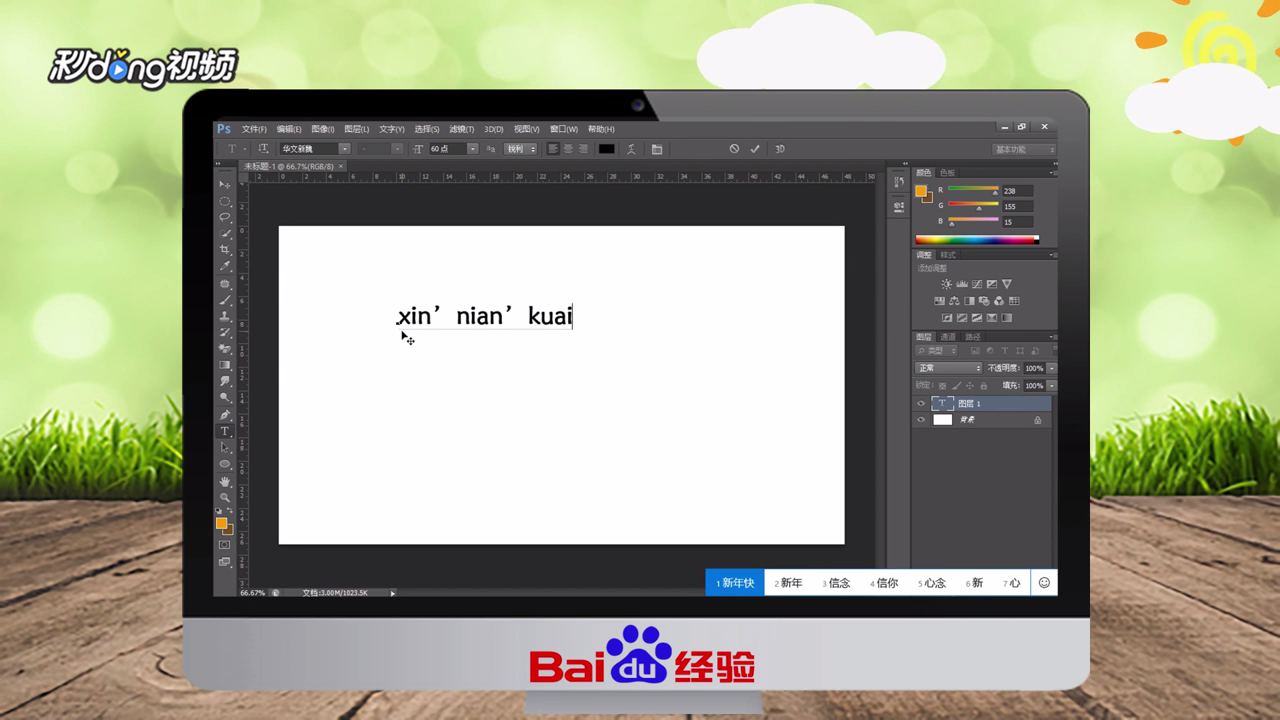Click the 3D text conversion icon
Screen dimensions: 1280x720
pos(780,149)
